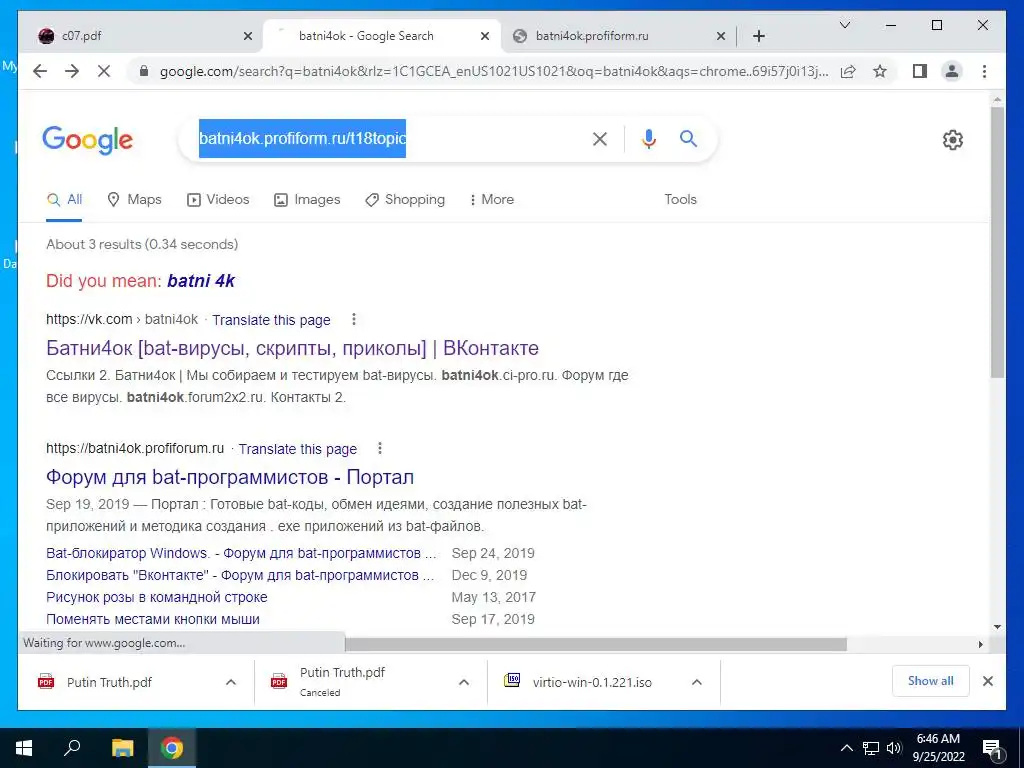This screenshot has width=1024, height=768.
Task: Open Форум для bat-программистов - Портал result
Action: pyautogui.click(x=230, y=477)
